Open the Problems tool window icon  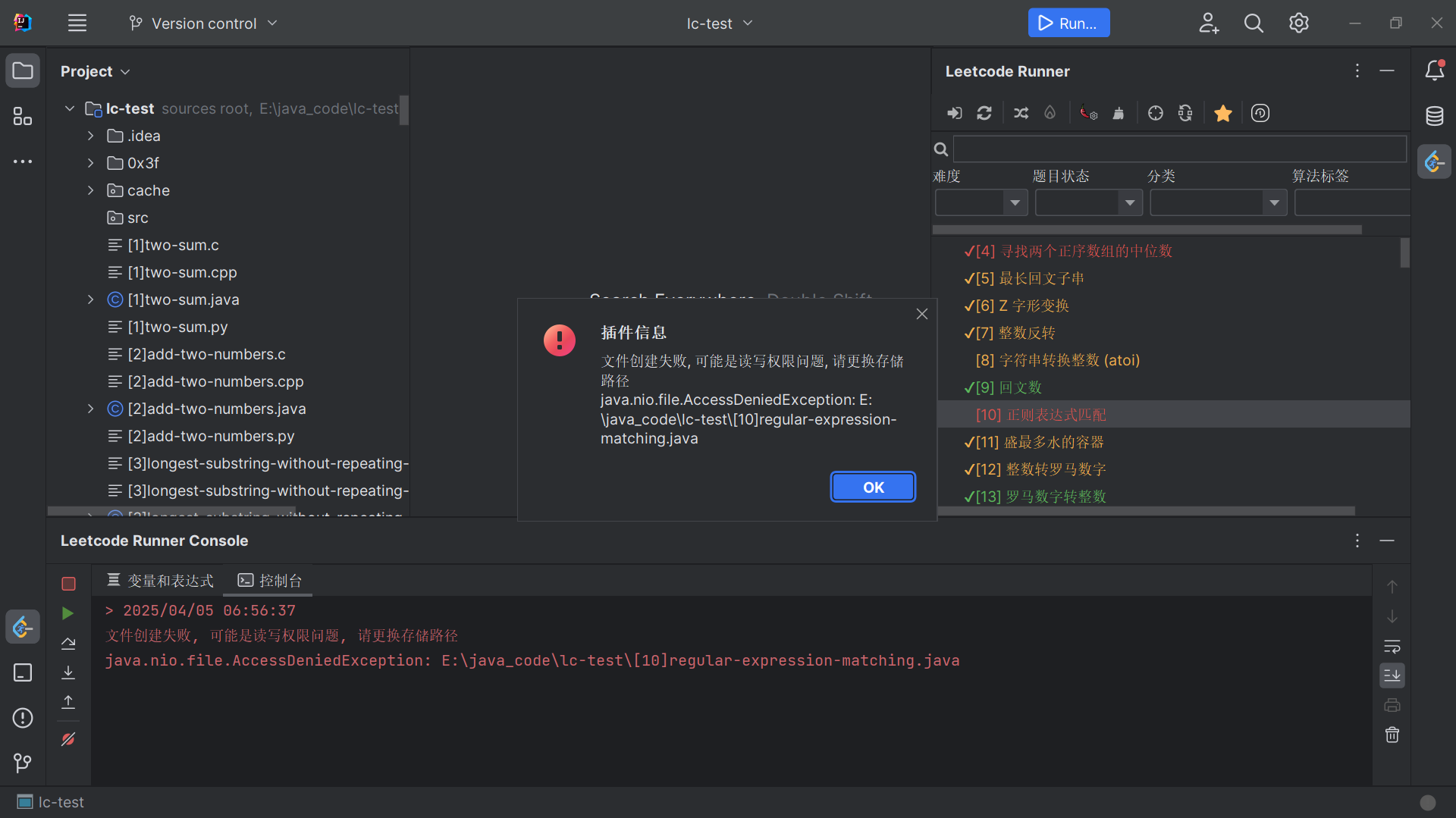(23, 718)
